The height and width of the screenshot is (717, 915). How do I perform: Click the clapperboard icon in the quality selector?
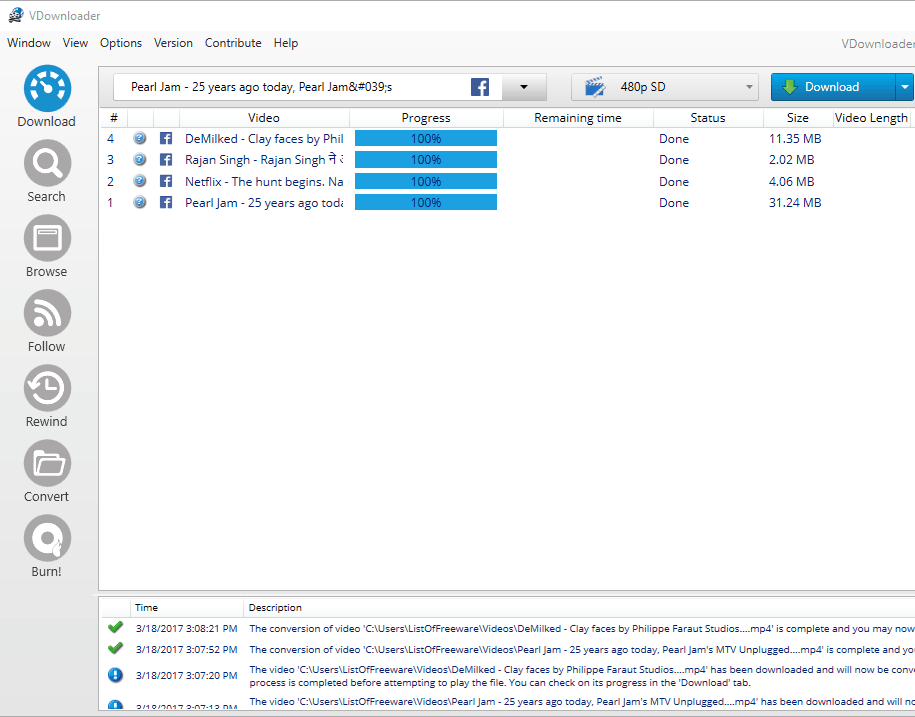(x=595, y=87)
